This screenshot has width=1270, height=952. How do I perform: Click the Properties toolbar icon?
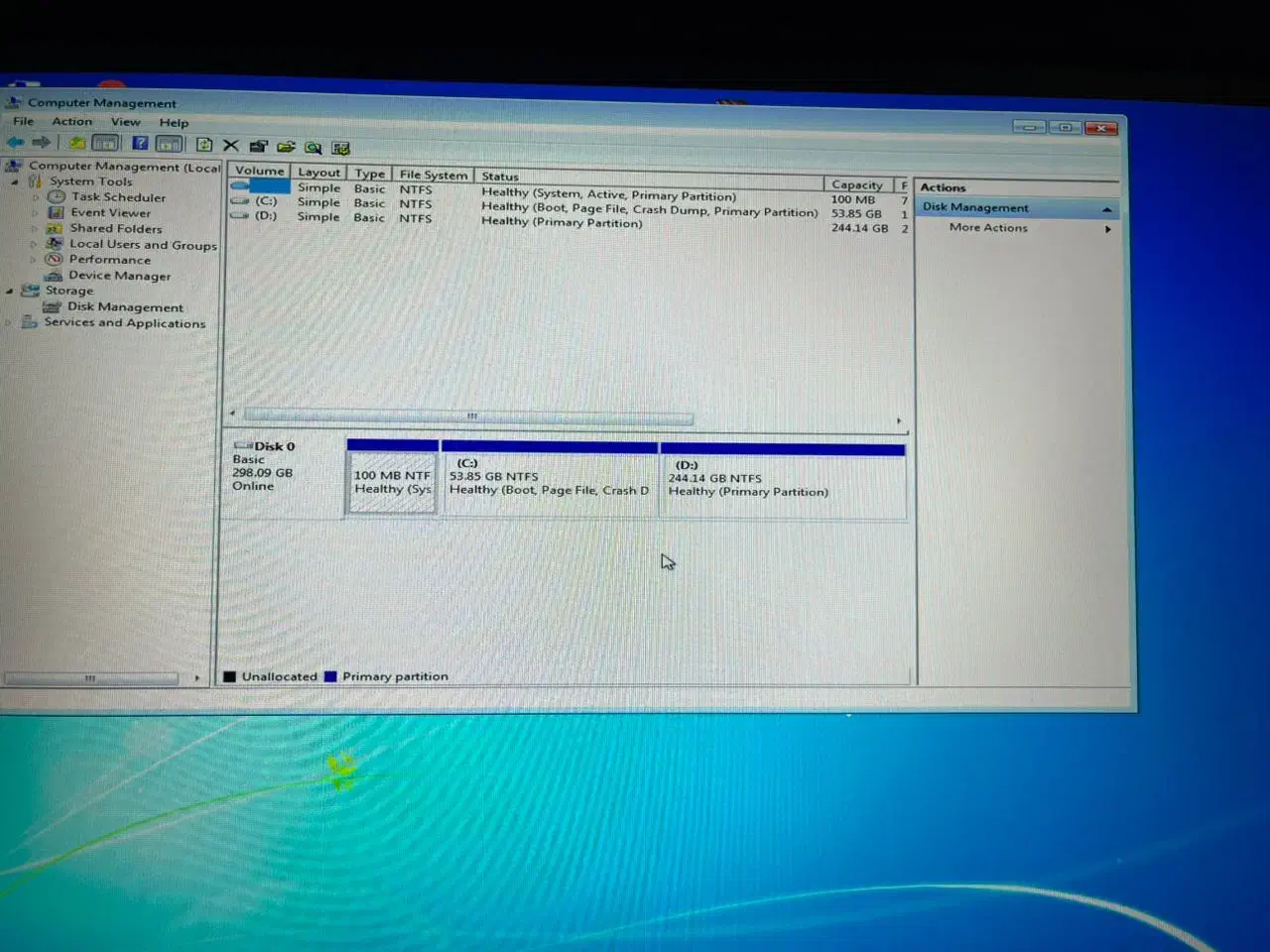(259, 147)
